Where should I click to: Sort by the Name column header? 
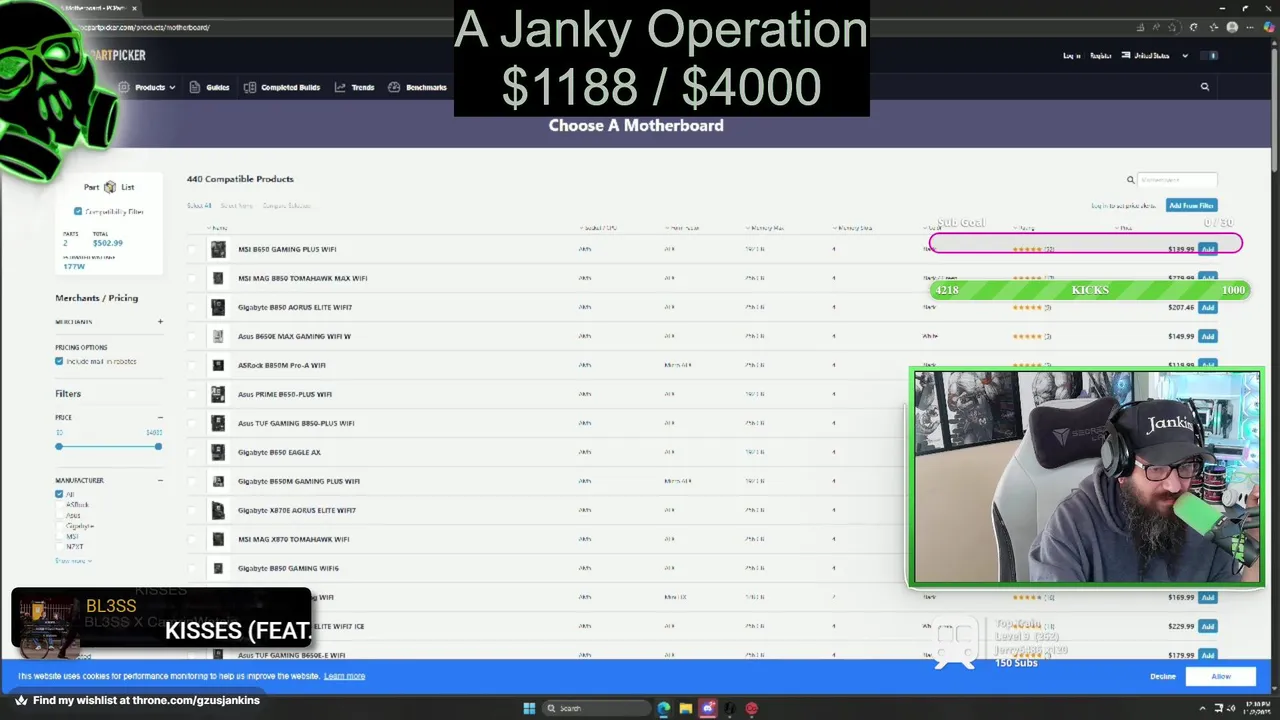[217, 228]
